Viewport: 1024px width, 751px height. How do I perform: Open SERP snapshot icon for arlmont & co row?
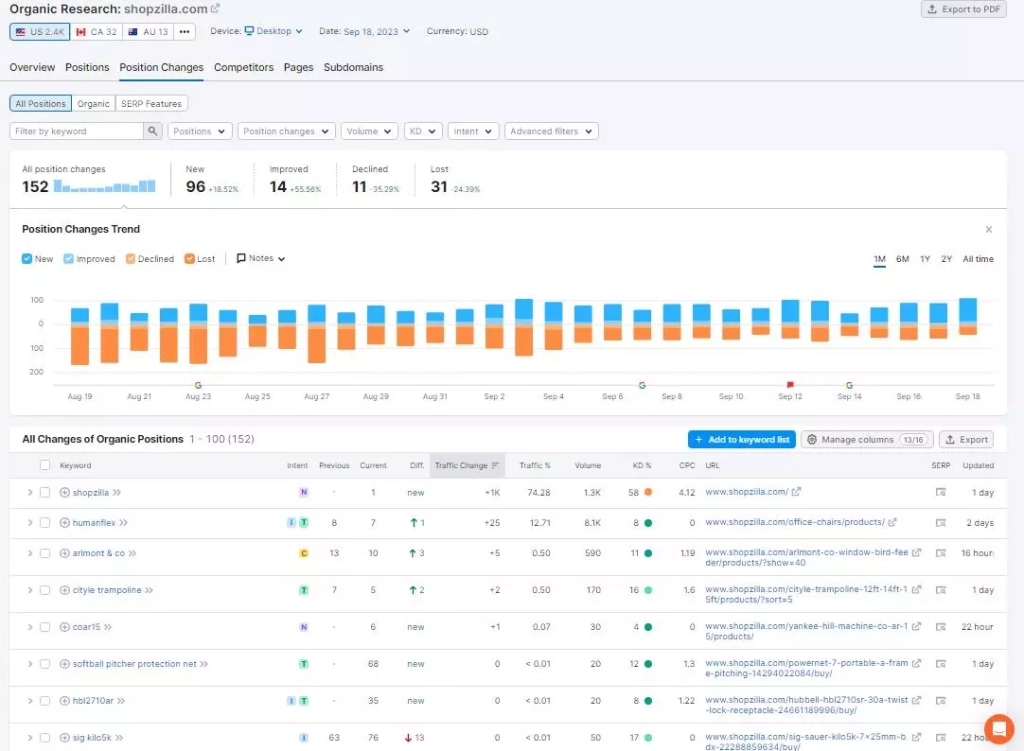click(x=940, y=553)
